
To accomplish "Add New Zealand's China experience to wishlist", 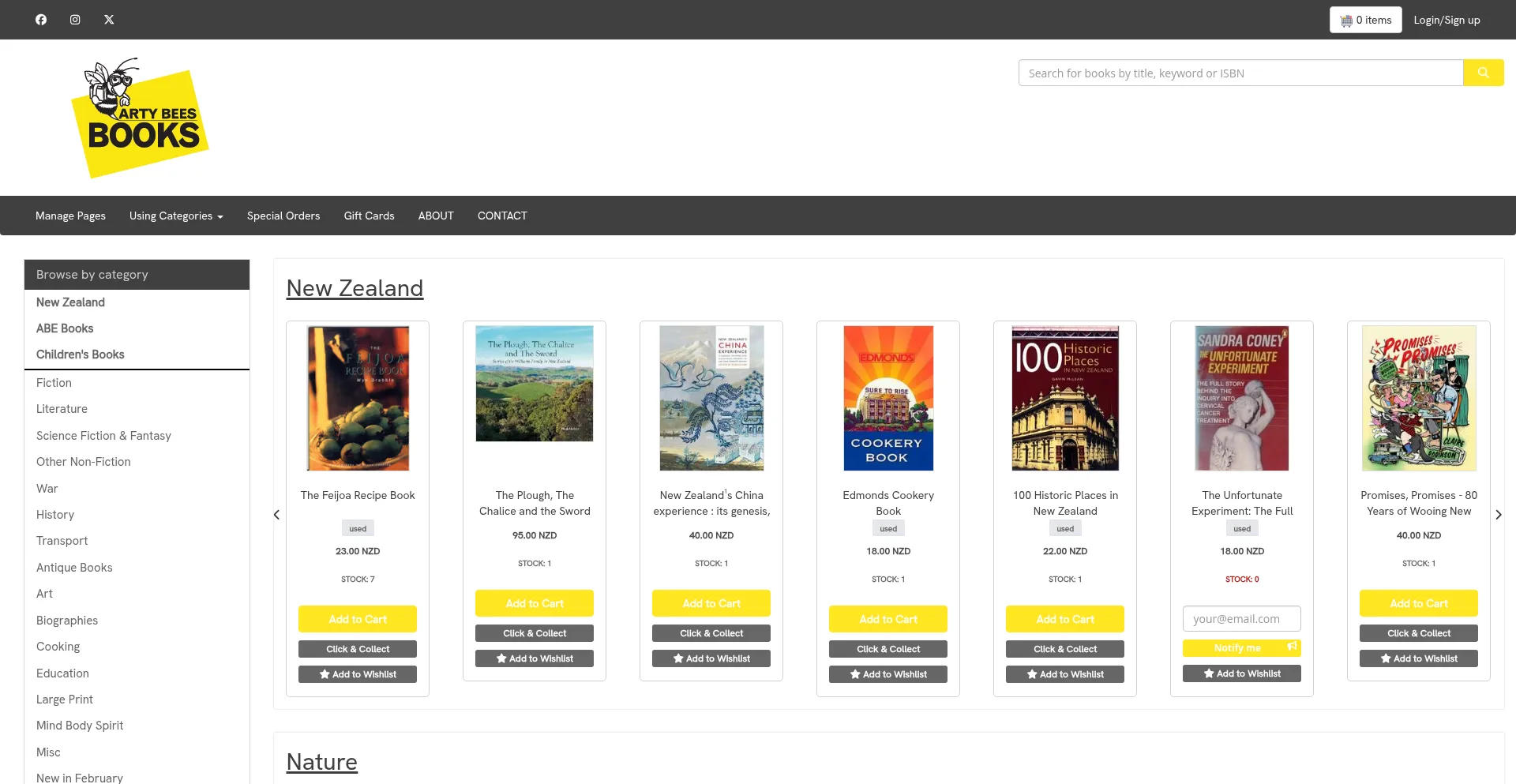I will (x=711, y=658).
